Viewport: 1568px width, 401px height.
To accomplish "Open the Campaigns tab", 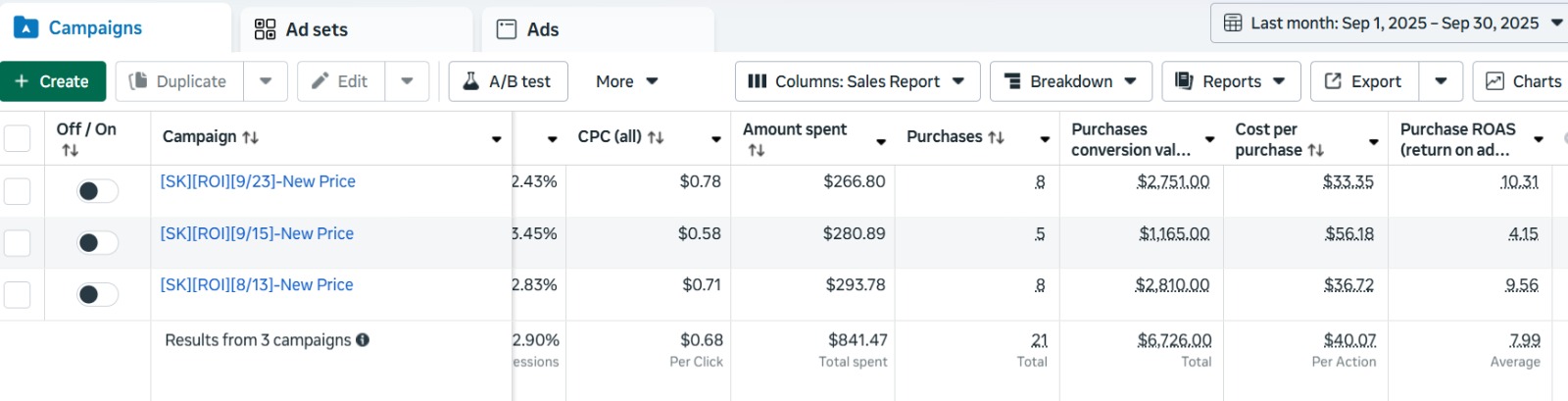I will coord(116,28).
